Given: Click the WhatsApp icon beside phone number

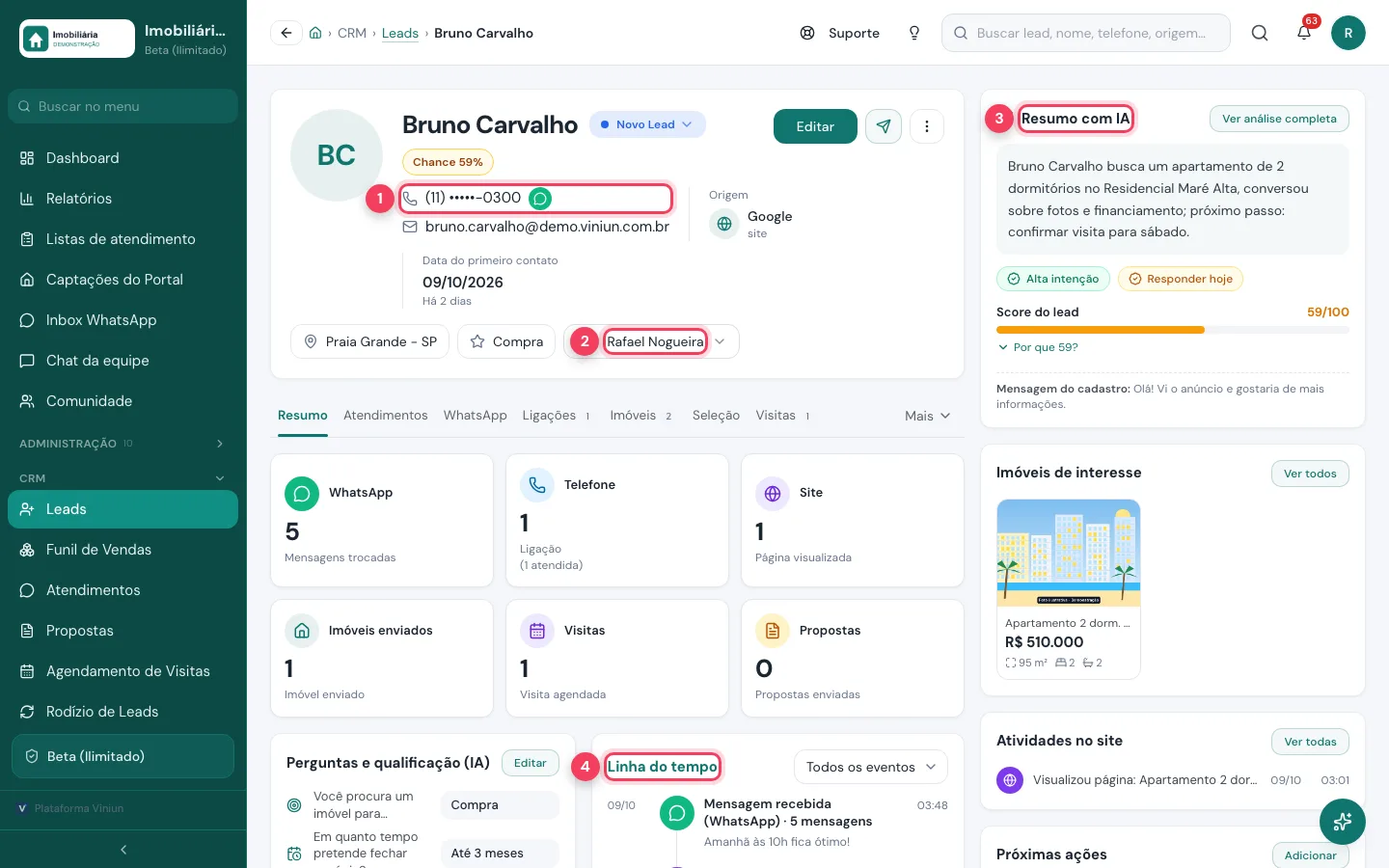Looking at the screenshot, I should [x=540, y=199].
